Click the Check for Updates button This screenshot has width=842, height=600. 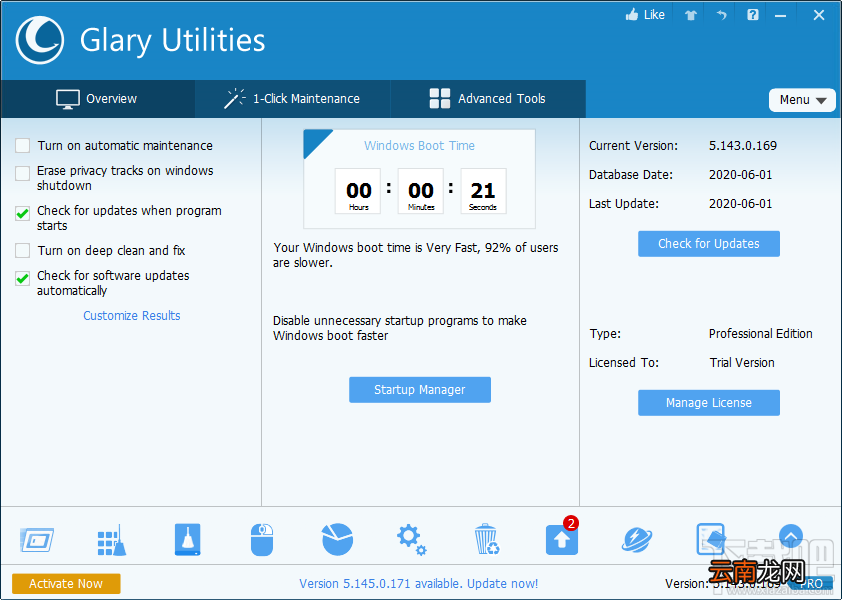pyautogui.click(x=709, y=244)
